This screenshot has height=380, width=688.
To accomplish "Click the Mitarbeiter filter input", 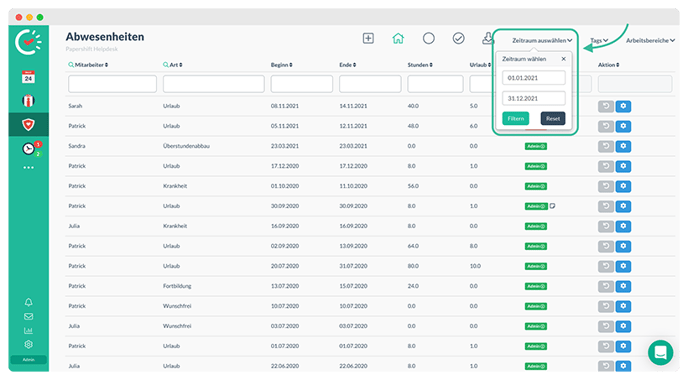I will click(x=112, y=83).
